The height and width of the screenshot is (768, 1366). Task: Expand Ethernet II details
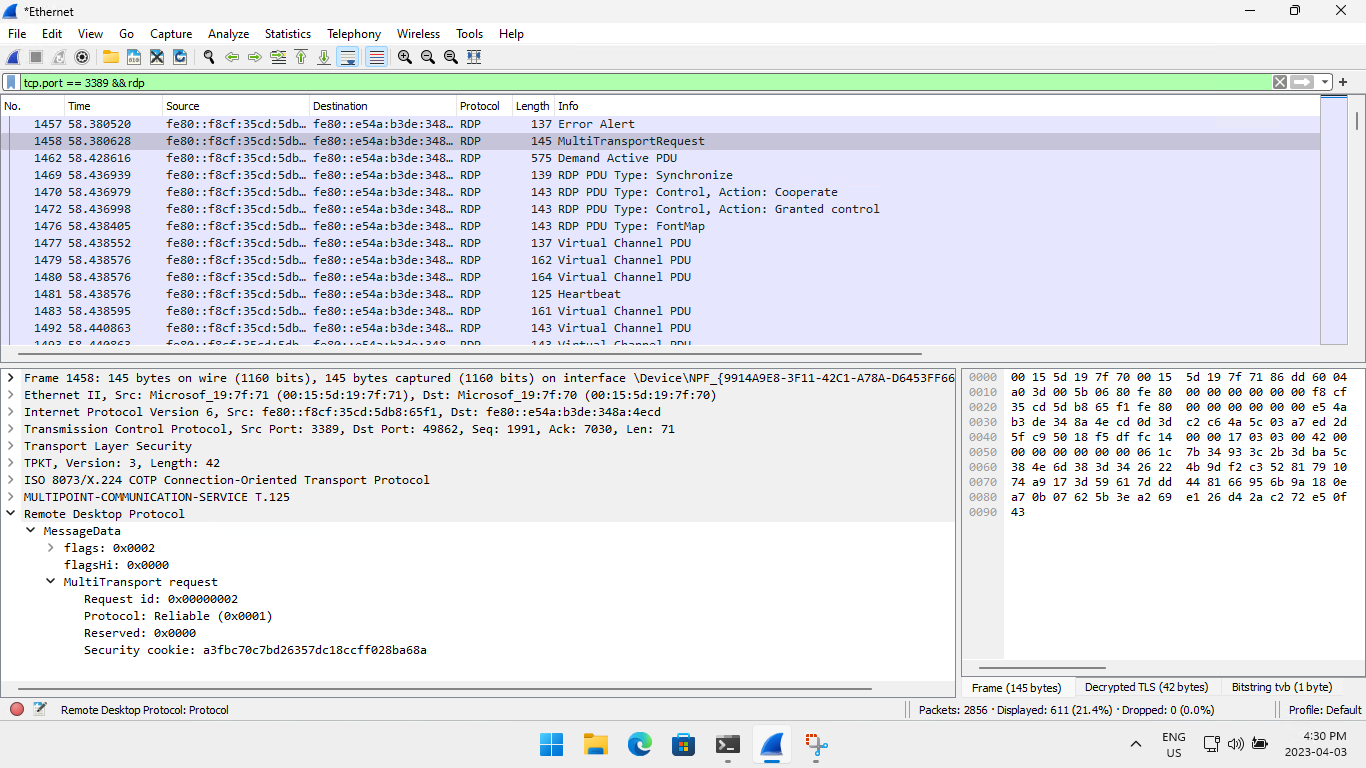pyautogui.click(x=11, y=395)
